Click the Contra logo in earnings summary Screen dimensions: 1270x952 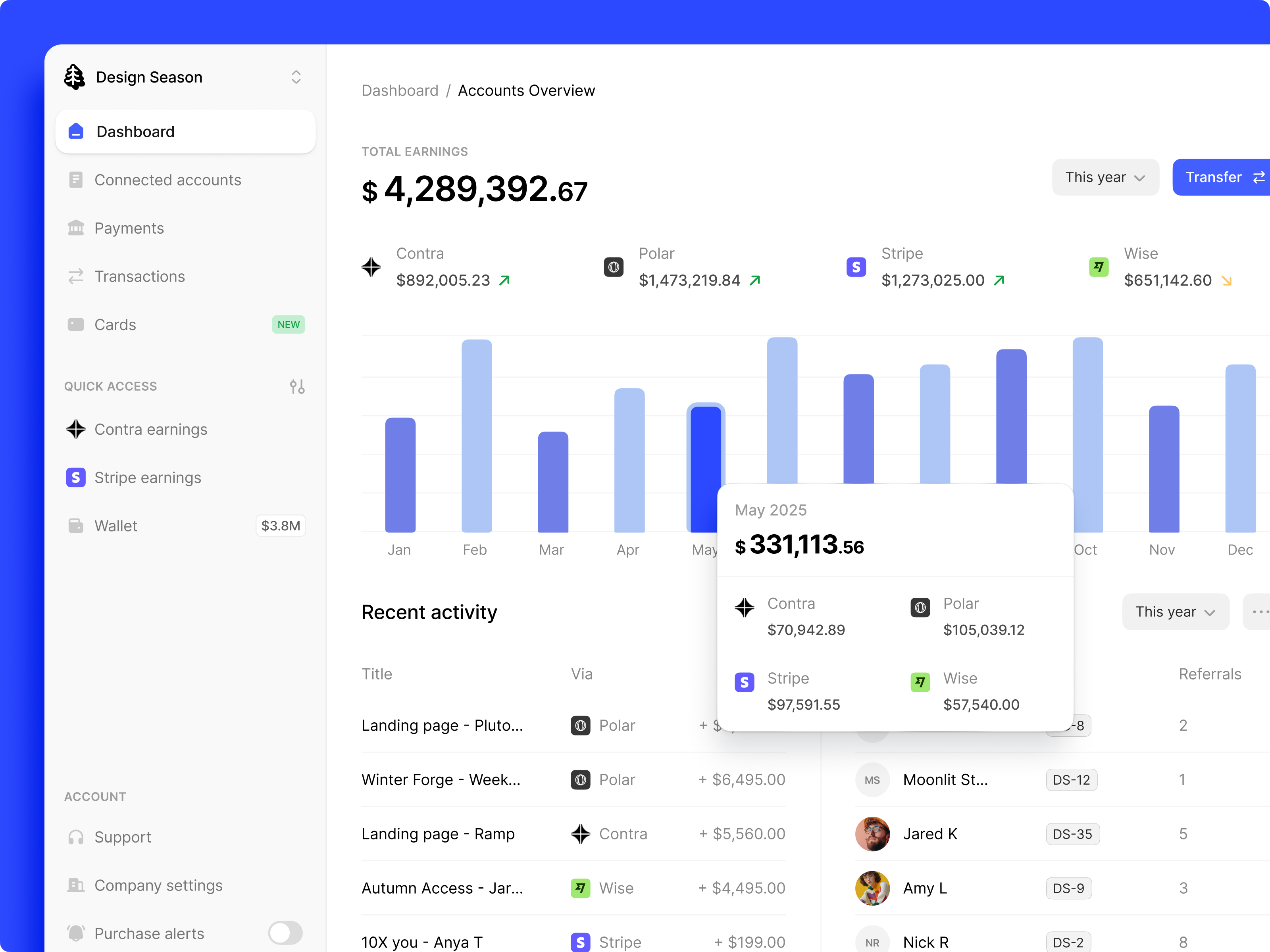tap(371, 267)
